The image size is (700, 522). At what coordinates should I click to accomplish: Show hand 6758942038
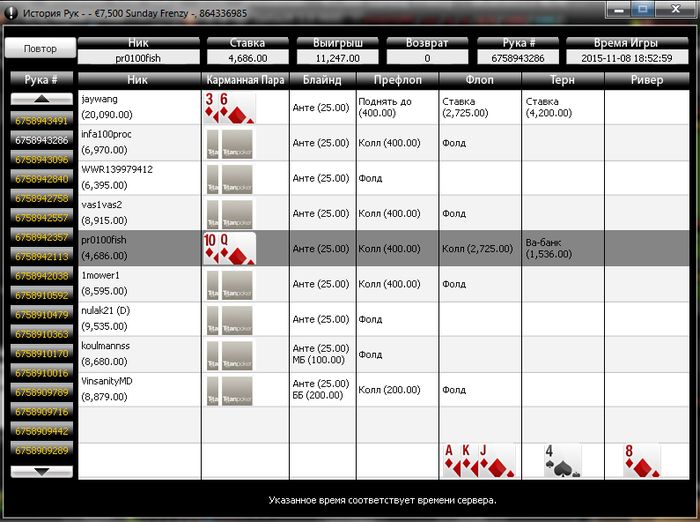[42, 276]
